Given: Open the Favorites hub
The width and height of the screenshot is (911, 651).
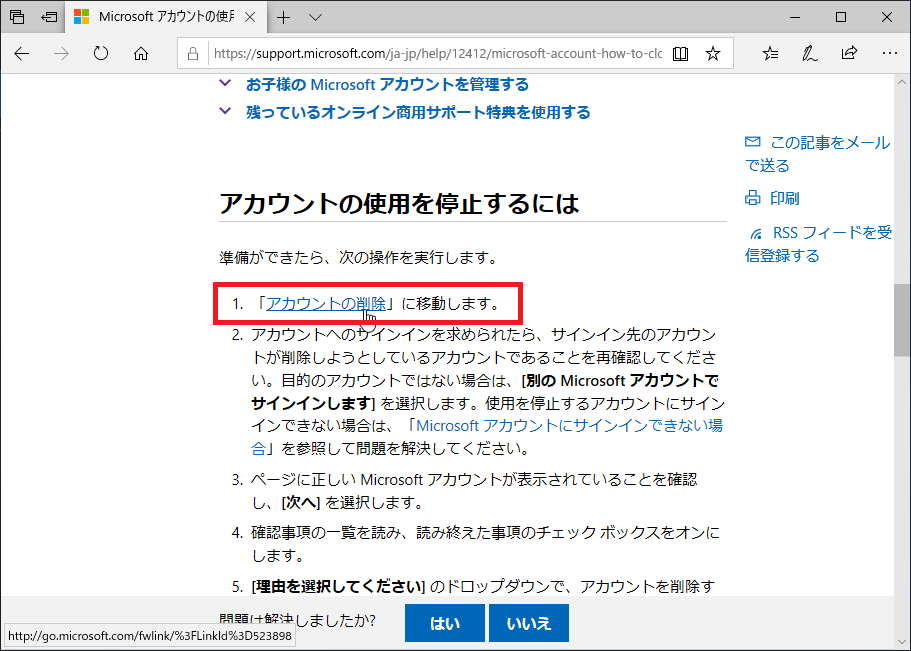Looking at the screenshot, I should pos(770,54).
